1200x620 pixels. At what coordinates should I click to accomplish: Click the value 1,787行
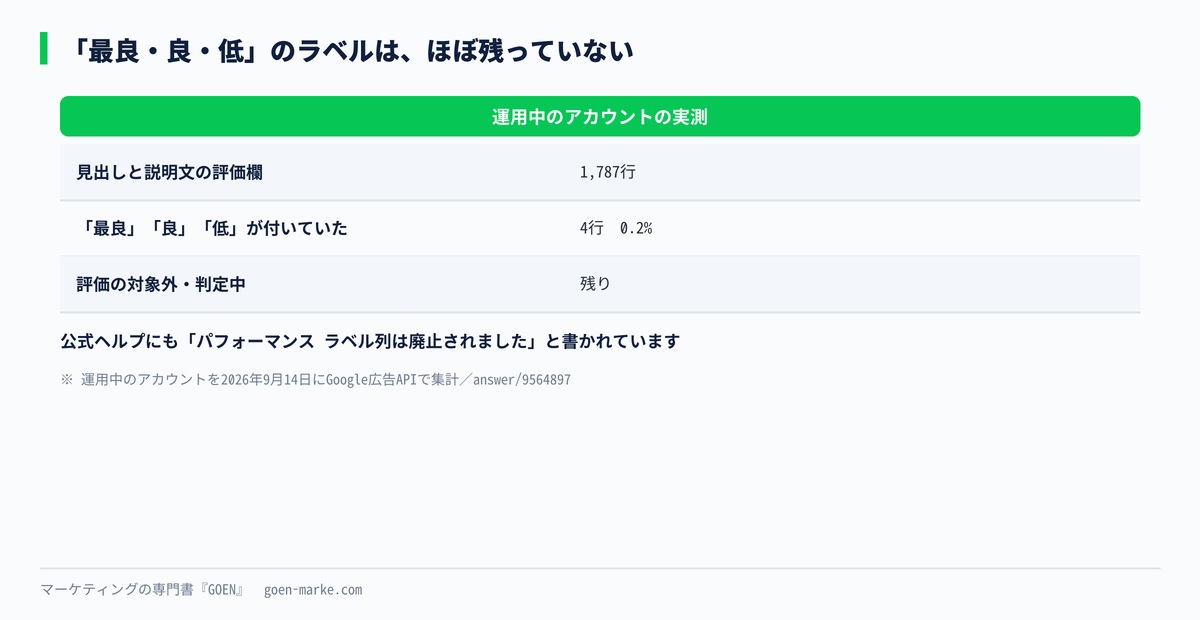point(608,172)
